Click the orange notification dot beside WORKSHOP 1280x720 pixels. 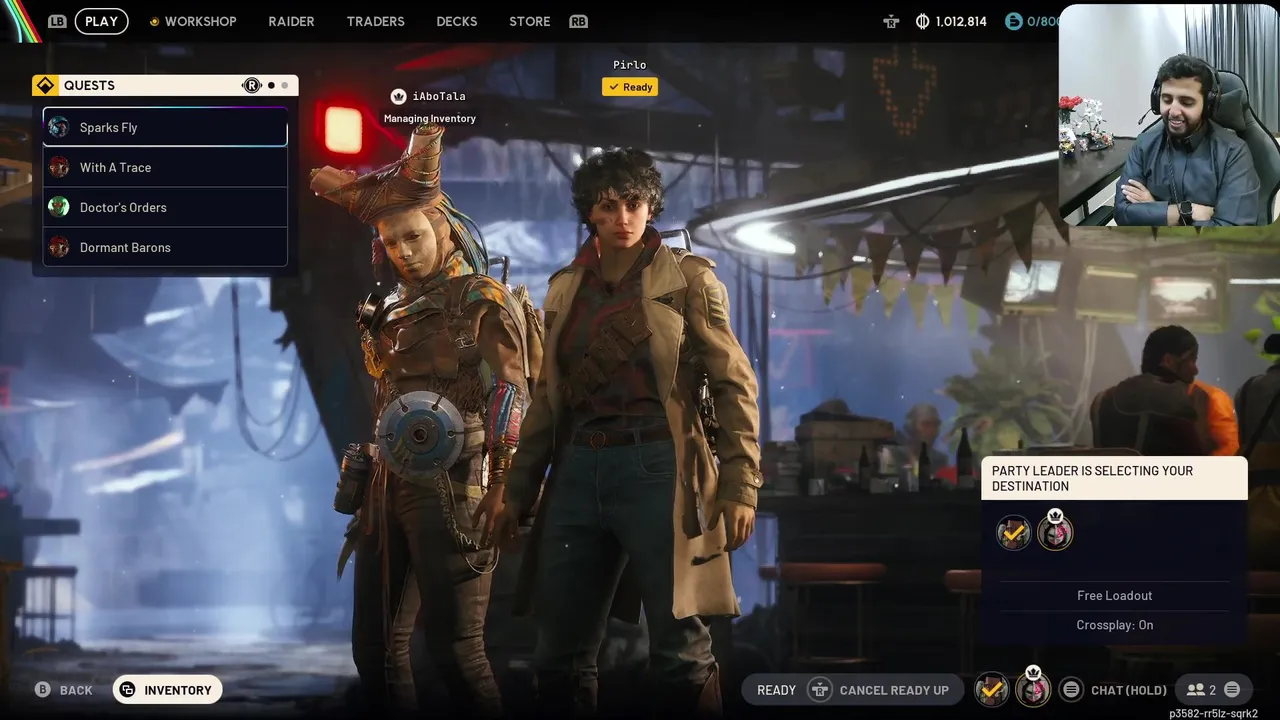[x=154, y=21]
